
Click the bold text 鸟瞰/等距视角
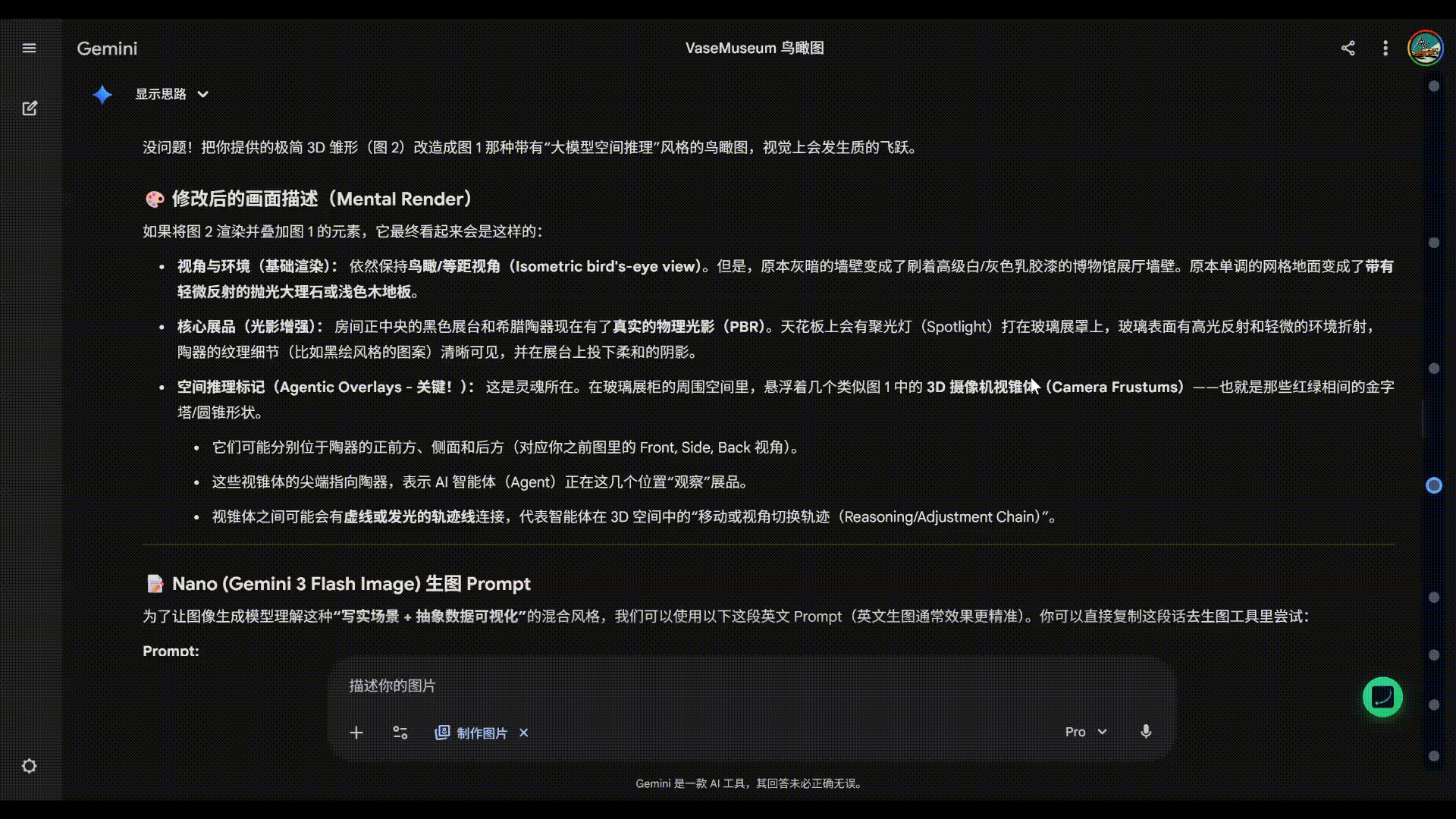click(x=454, y=266)
